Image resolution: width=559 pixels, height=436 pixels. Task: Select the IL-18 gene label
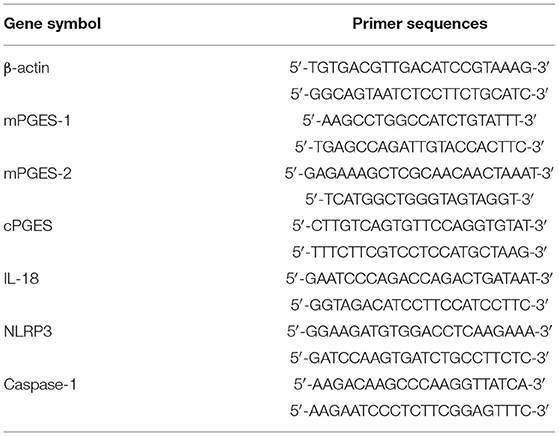21,278
